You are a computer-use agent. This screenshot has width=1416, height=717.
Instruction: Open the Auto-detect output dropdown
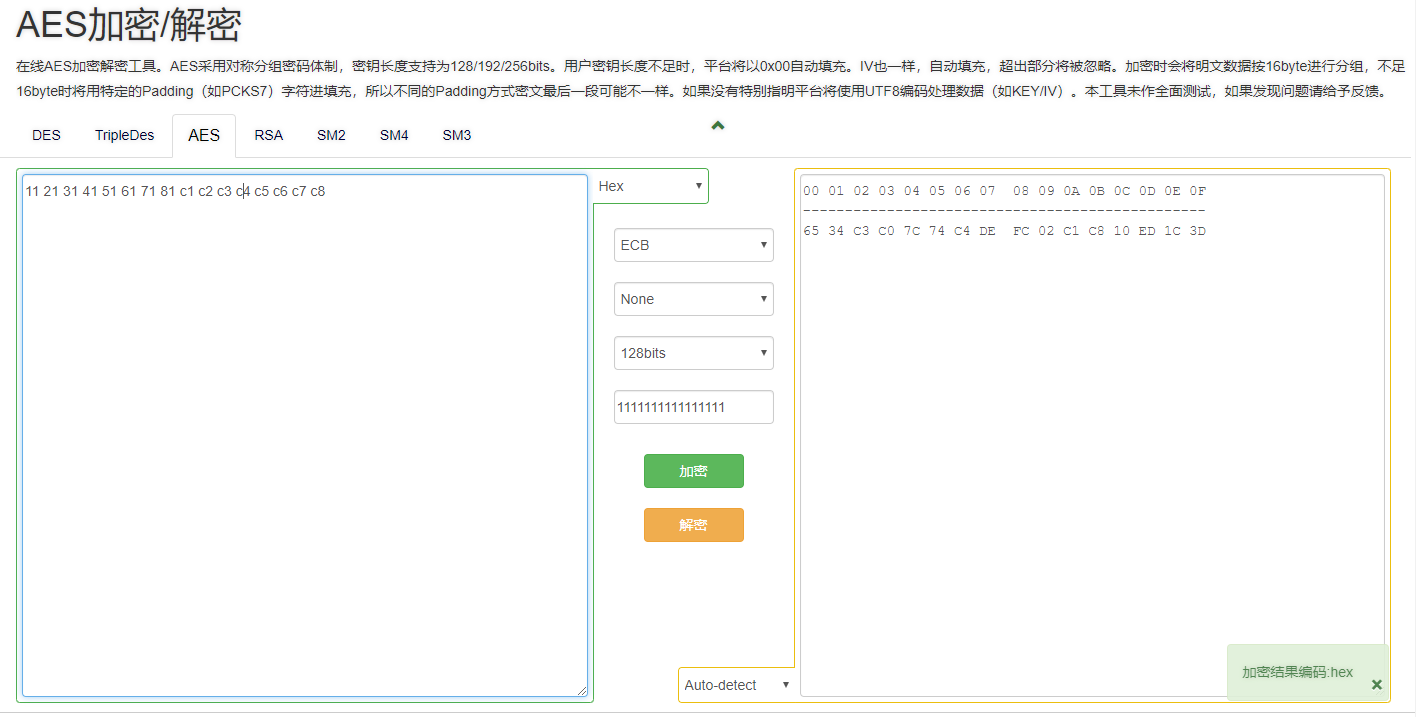(736, 685)
